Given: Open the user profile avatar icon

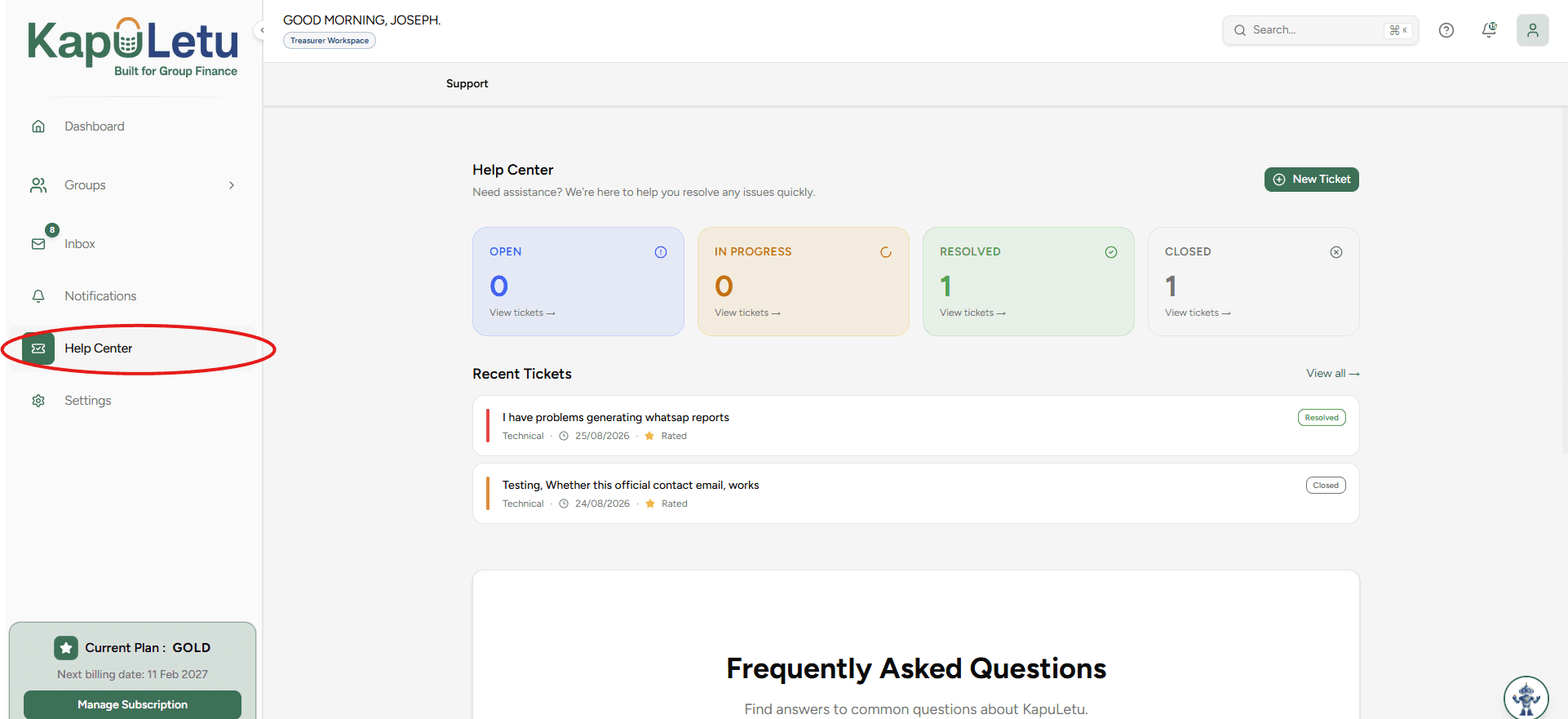Looking at the screenshot, I should pos(1533,30).
